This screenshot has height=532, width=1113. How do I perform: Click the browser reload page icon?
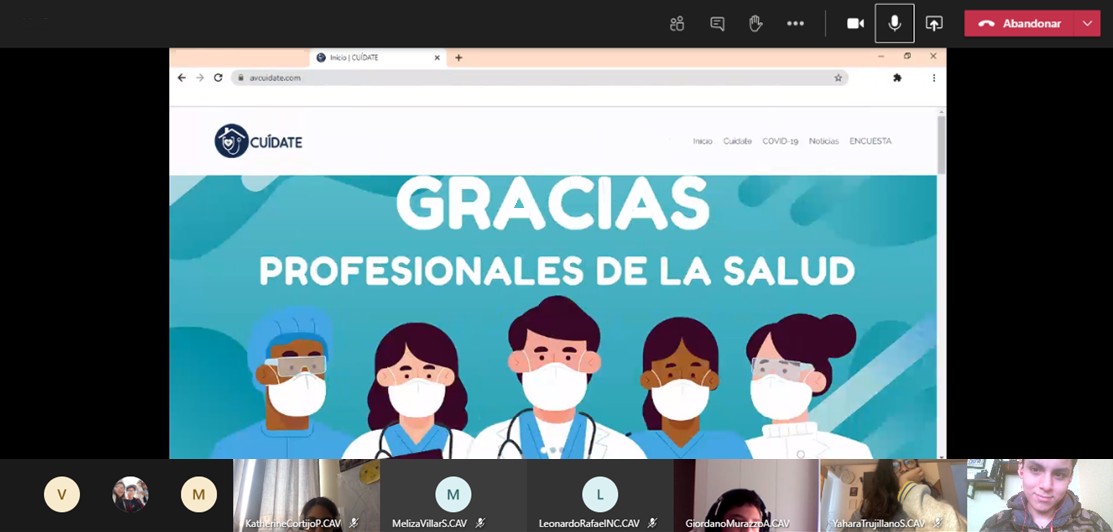click(218, 77)
